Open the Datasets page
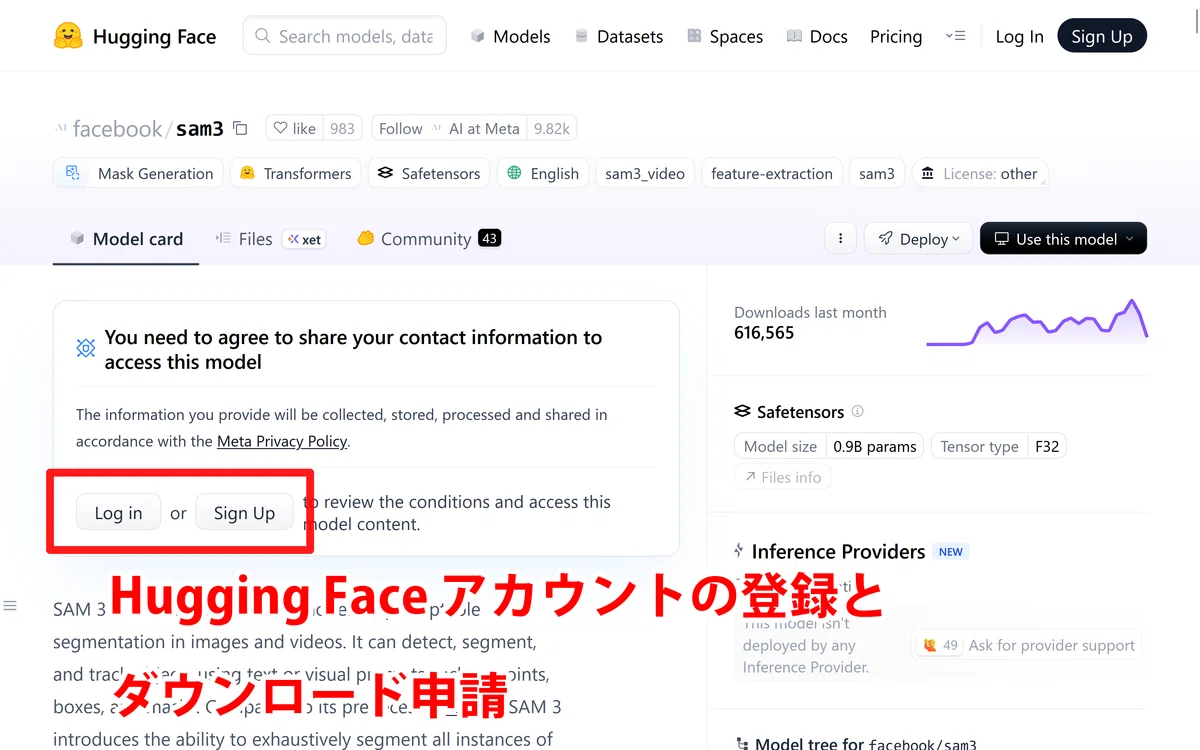This screenshot has width=1200, height=750. pos(619,36)
